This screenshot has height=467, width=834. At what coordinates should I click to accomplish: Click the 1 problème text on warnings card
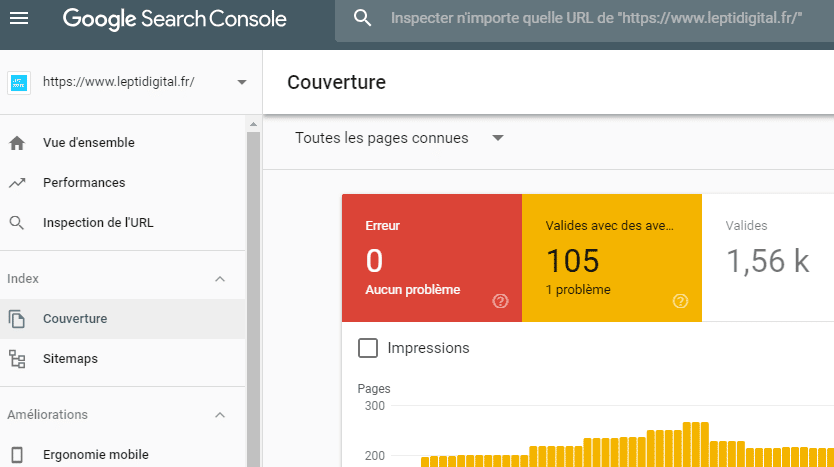(578, 290)
